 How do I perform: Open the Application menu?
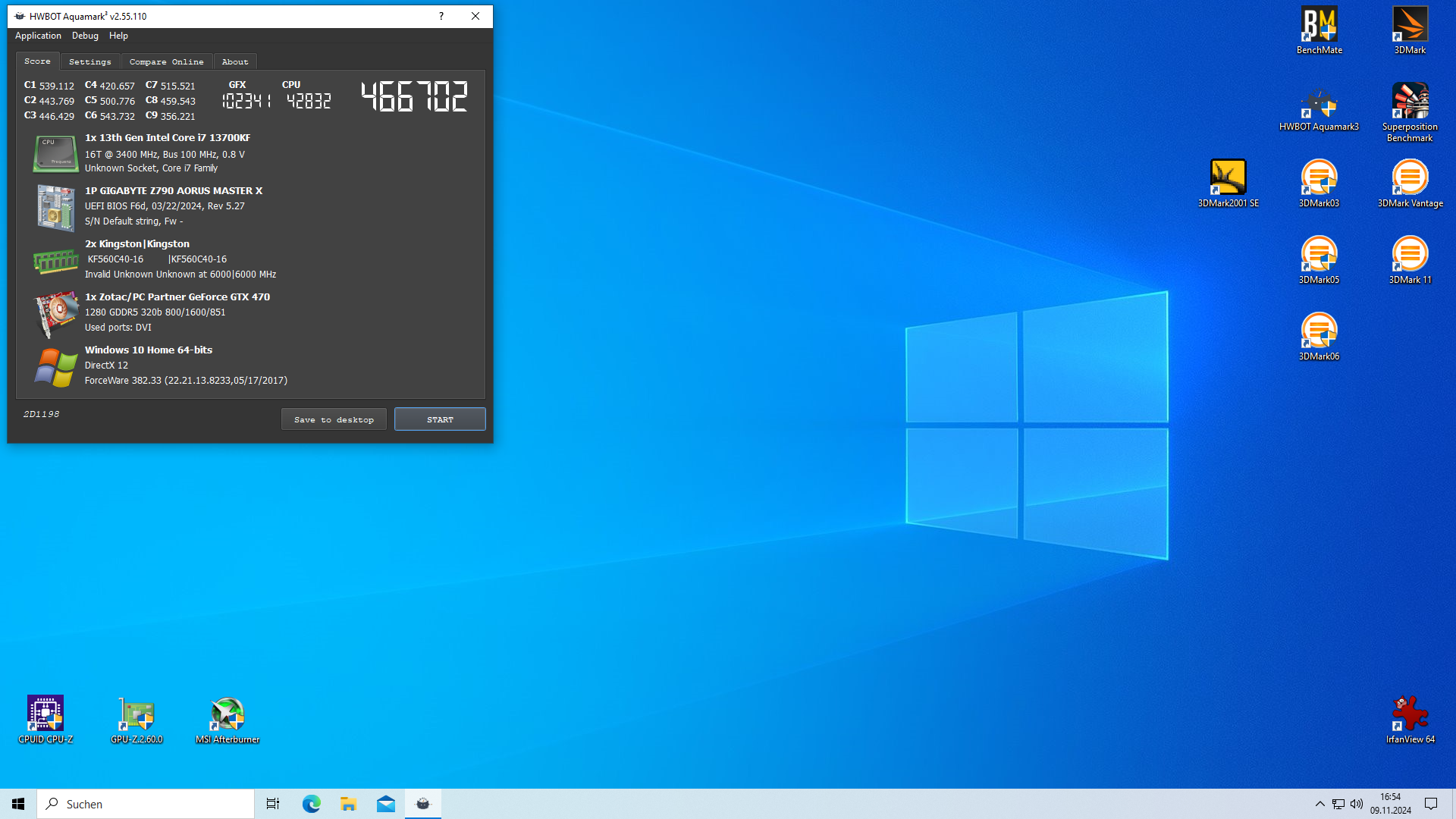[38, 36]
